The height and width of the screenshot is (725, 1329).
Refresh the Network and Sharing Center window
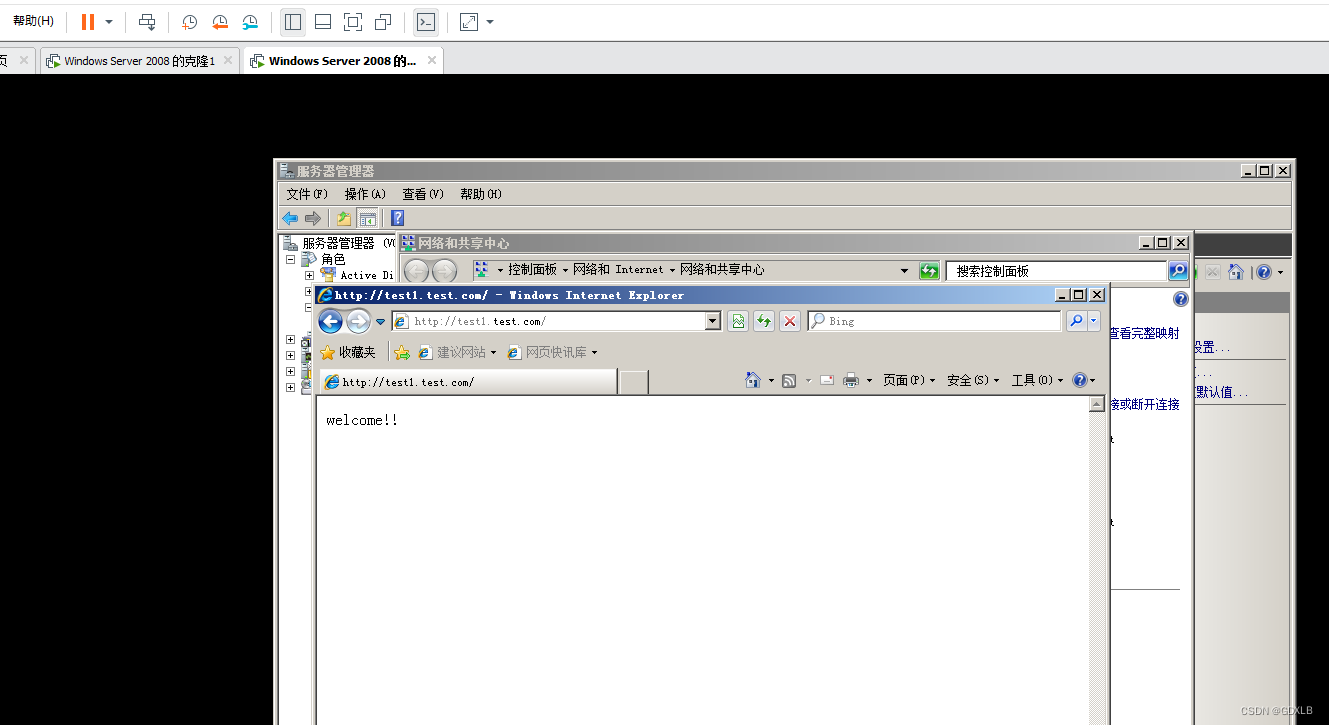click(x=929, y=271)
